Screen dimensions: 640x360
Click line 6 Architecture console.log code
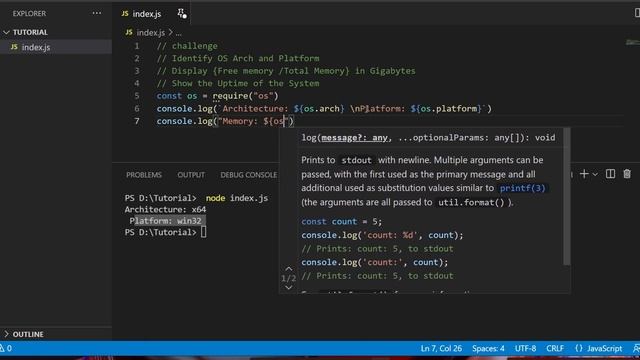[324, 109]
